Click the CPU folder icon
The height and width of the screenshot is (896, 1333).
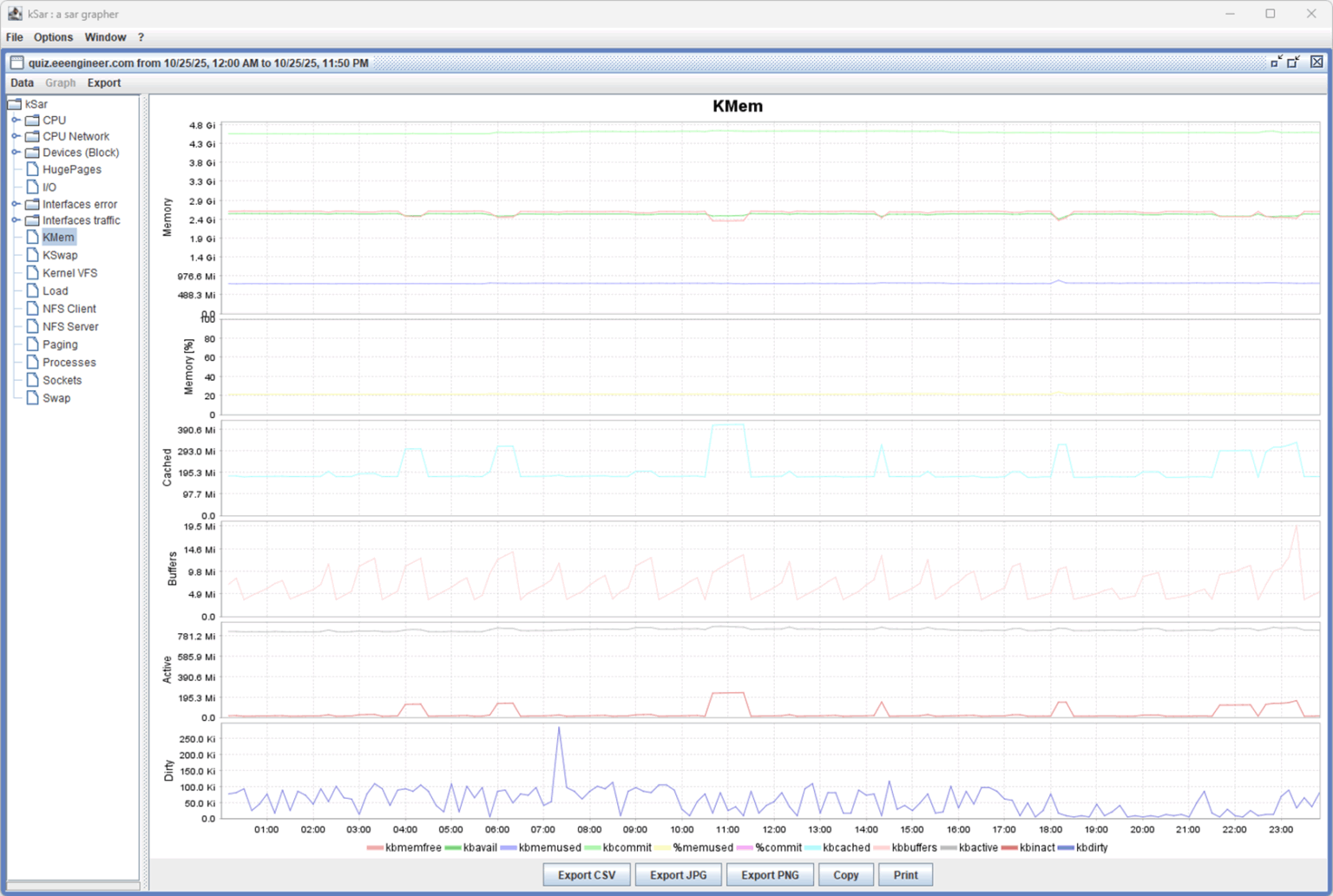[31, 120]
